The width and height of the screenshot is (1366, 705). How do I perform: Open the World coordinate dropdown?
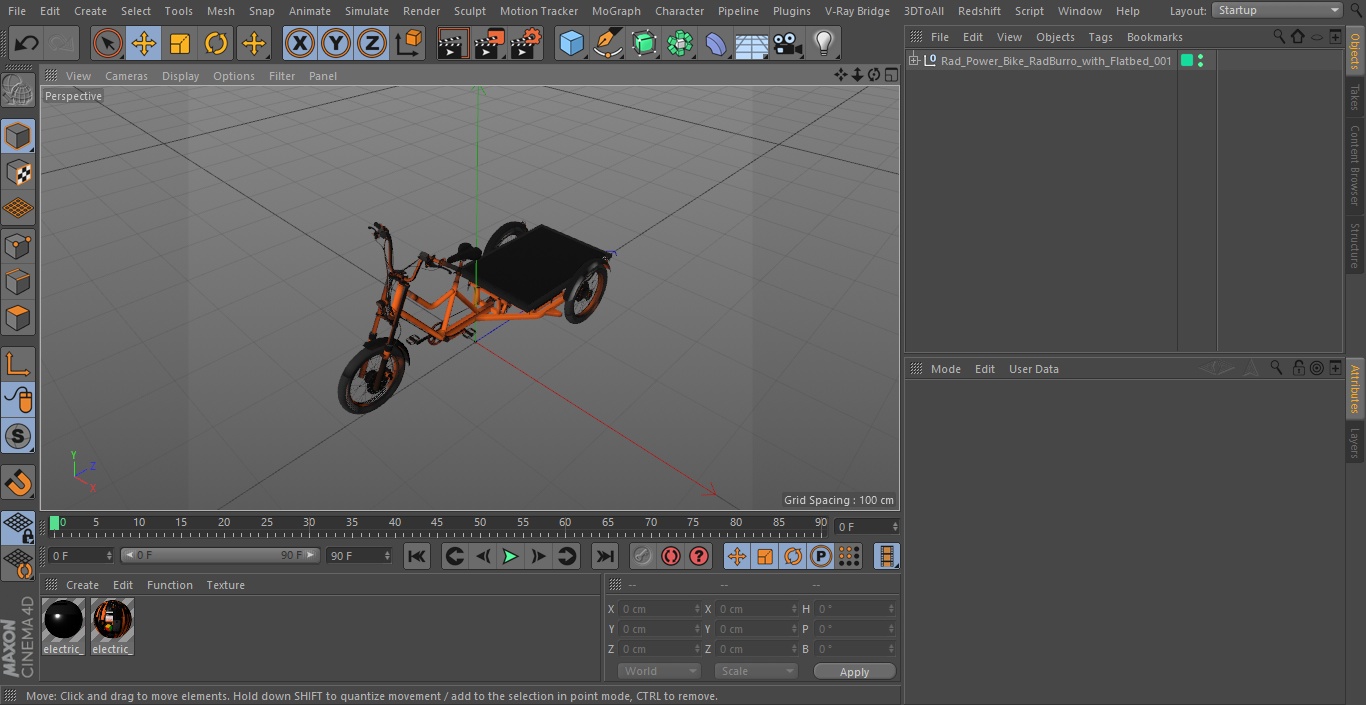pyautogui.click(x=659, y=671)
